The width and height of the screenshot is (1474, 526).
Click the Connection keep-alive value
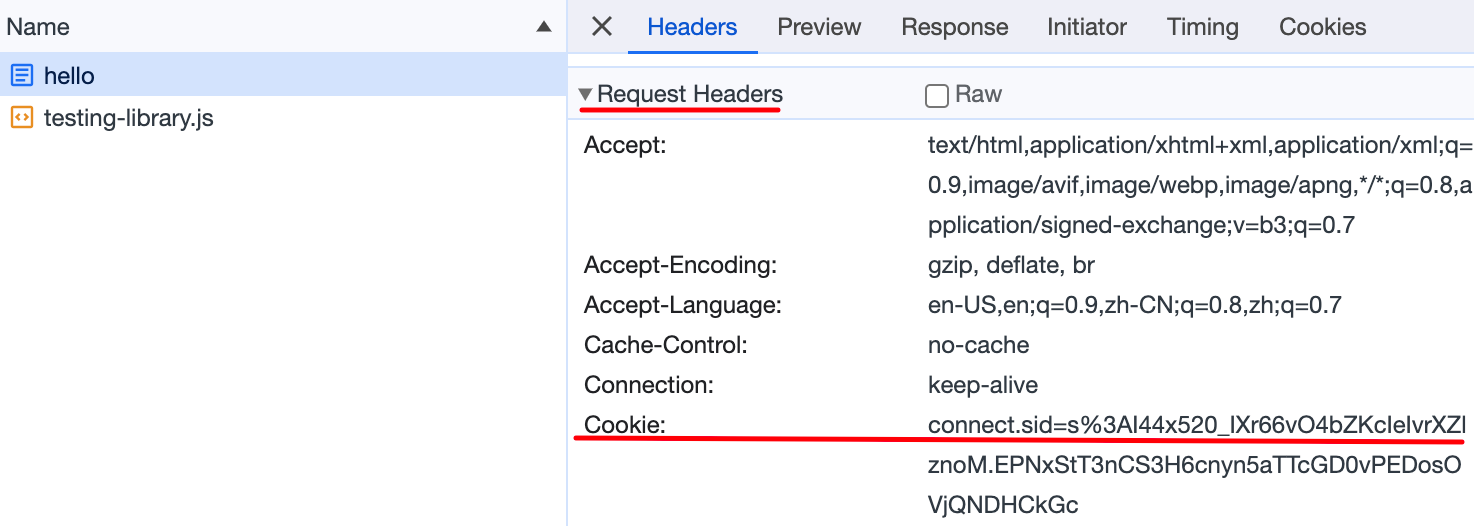coord(983,385)
